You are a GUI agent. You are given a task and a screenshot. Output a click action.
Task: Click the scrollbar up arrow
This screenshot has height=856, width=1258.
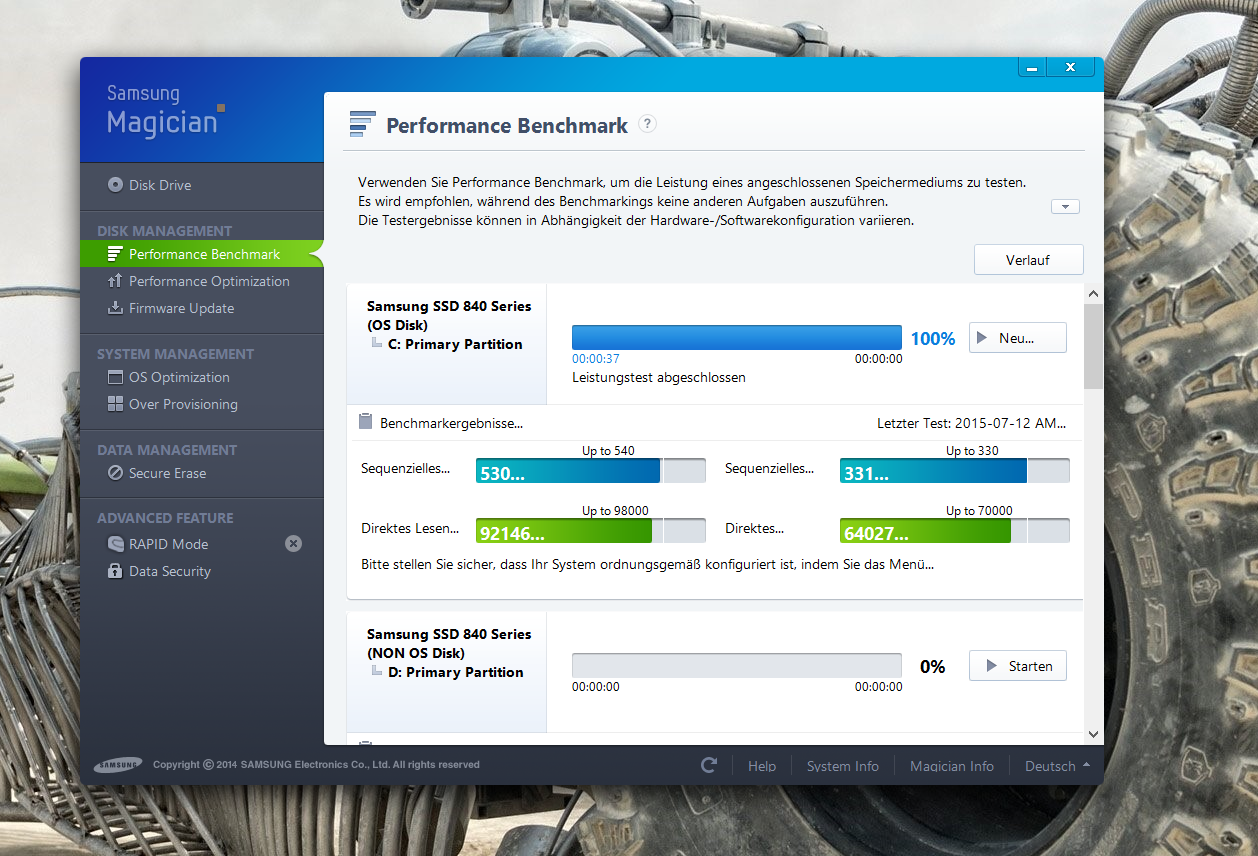click(1093, 294)
